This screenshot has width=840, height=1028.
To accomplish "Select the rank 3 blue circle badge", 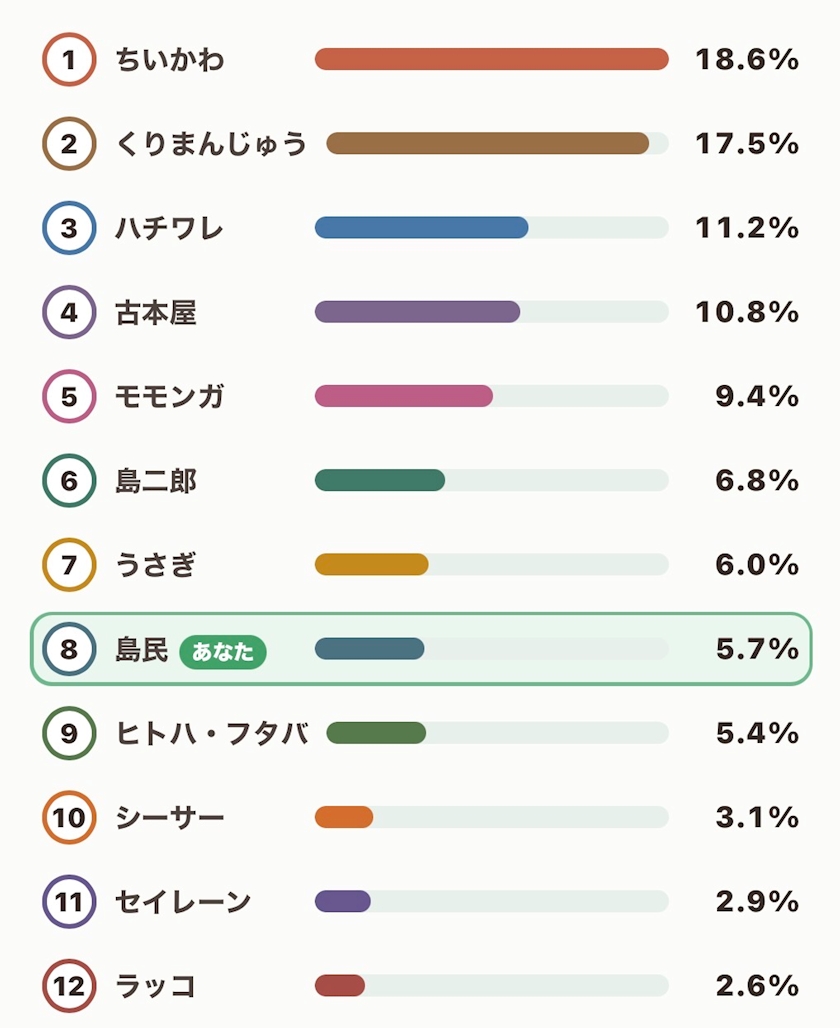I will coord(70,228).
